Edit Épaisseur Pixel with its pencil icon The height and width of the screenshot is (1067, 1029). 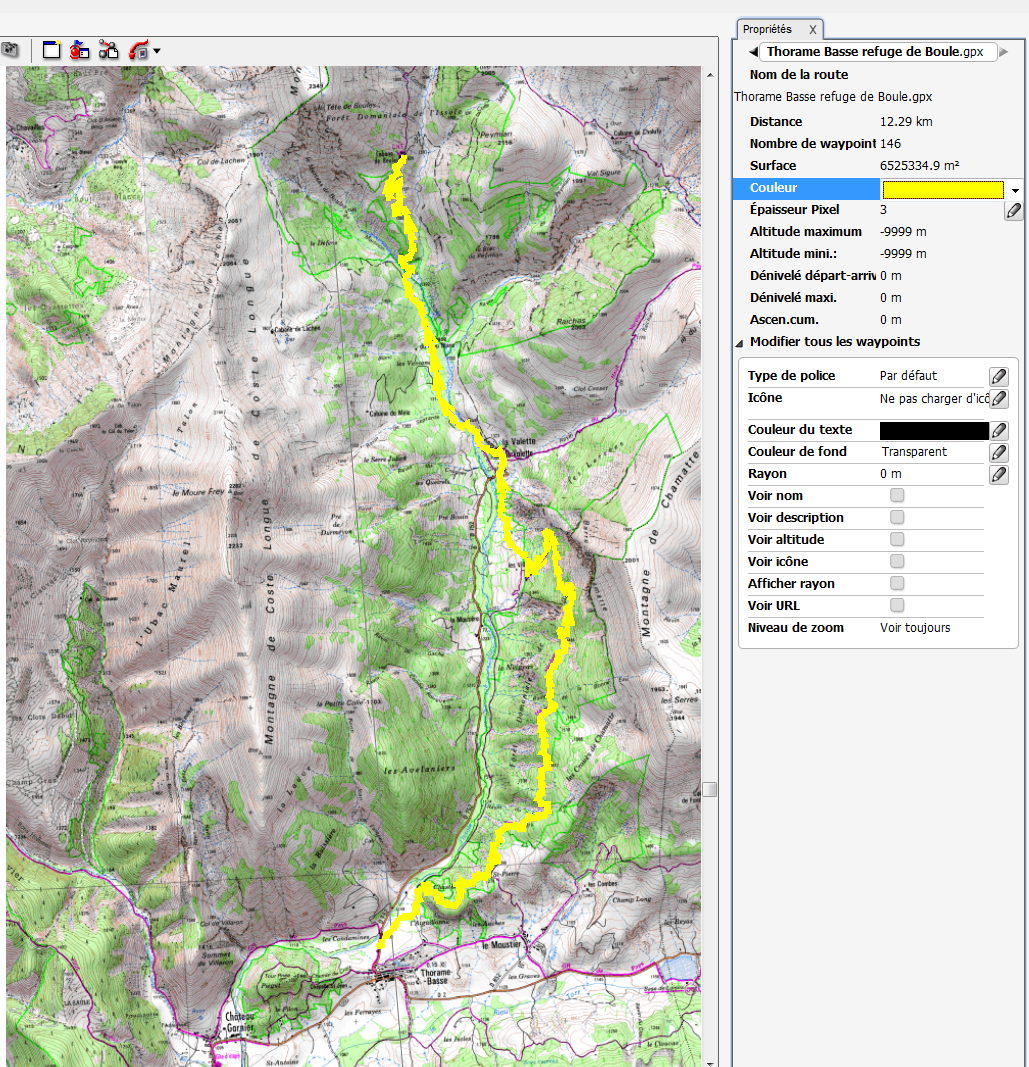pyautogui.click(x=1013, y=210)
